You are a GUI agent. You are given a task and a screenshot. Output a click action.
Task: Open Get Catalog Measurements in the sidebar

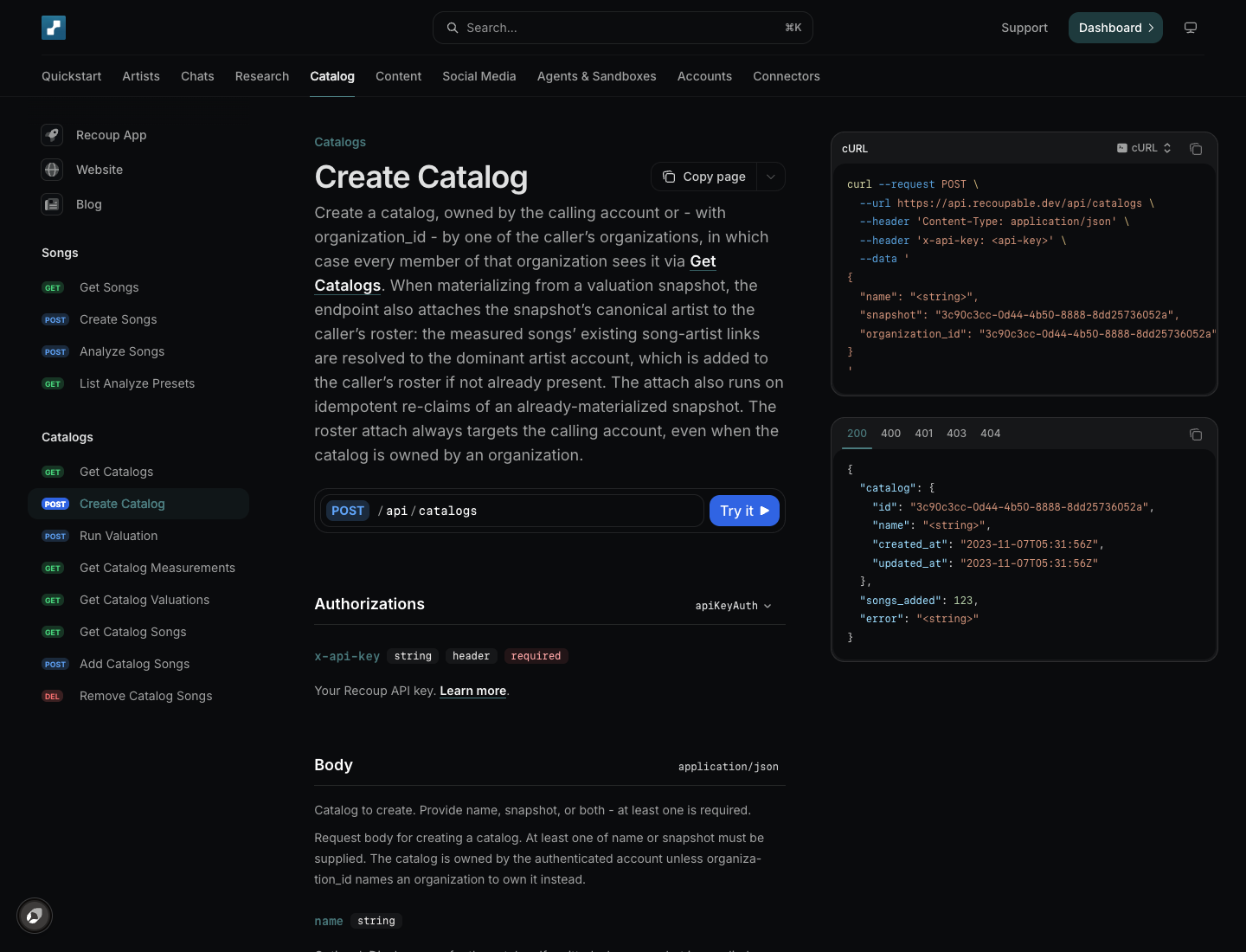click(x=138, y=568)
